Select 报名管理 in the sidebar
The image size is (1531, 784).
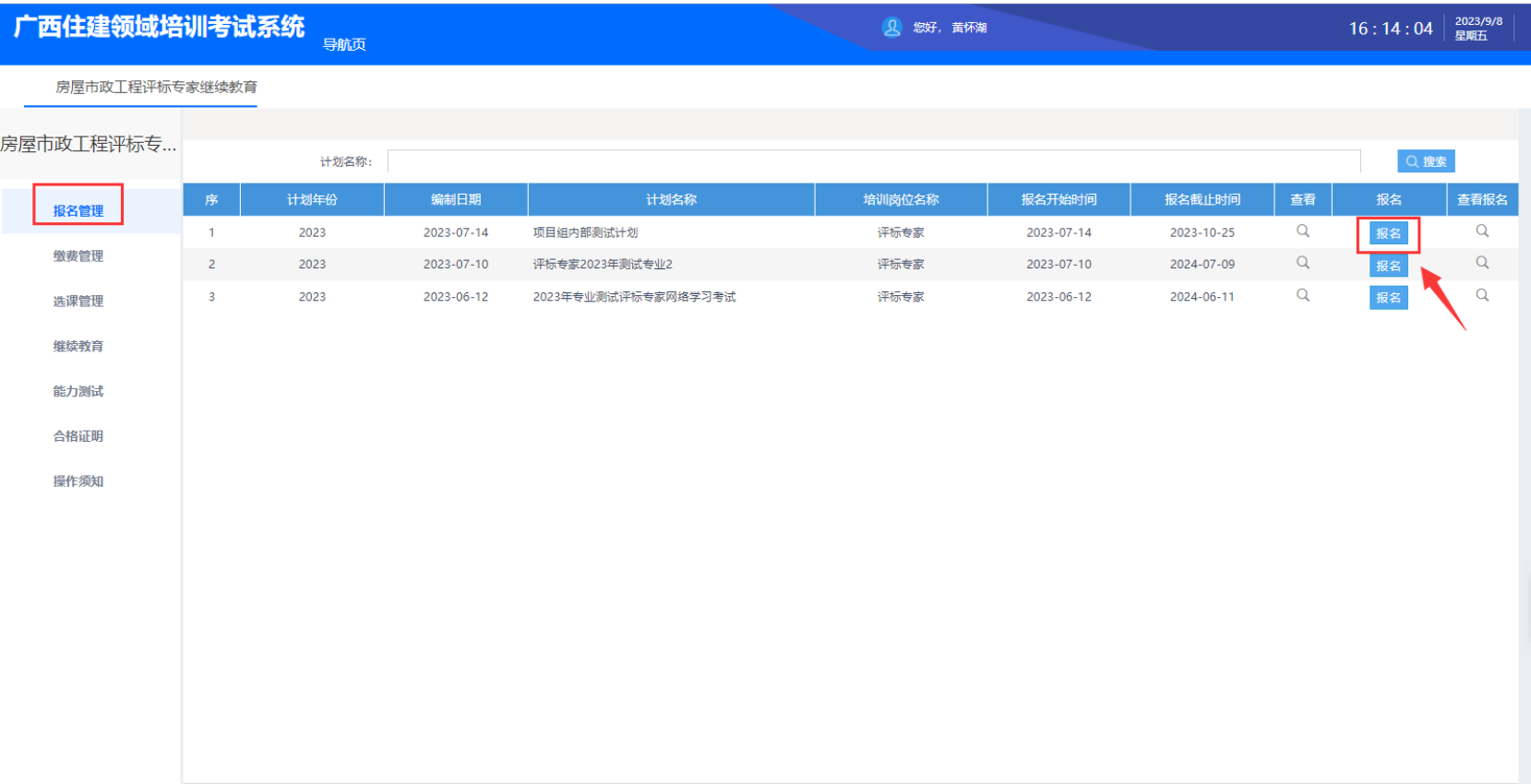(78, 210)
